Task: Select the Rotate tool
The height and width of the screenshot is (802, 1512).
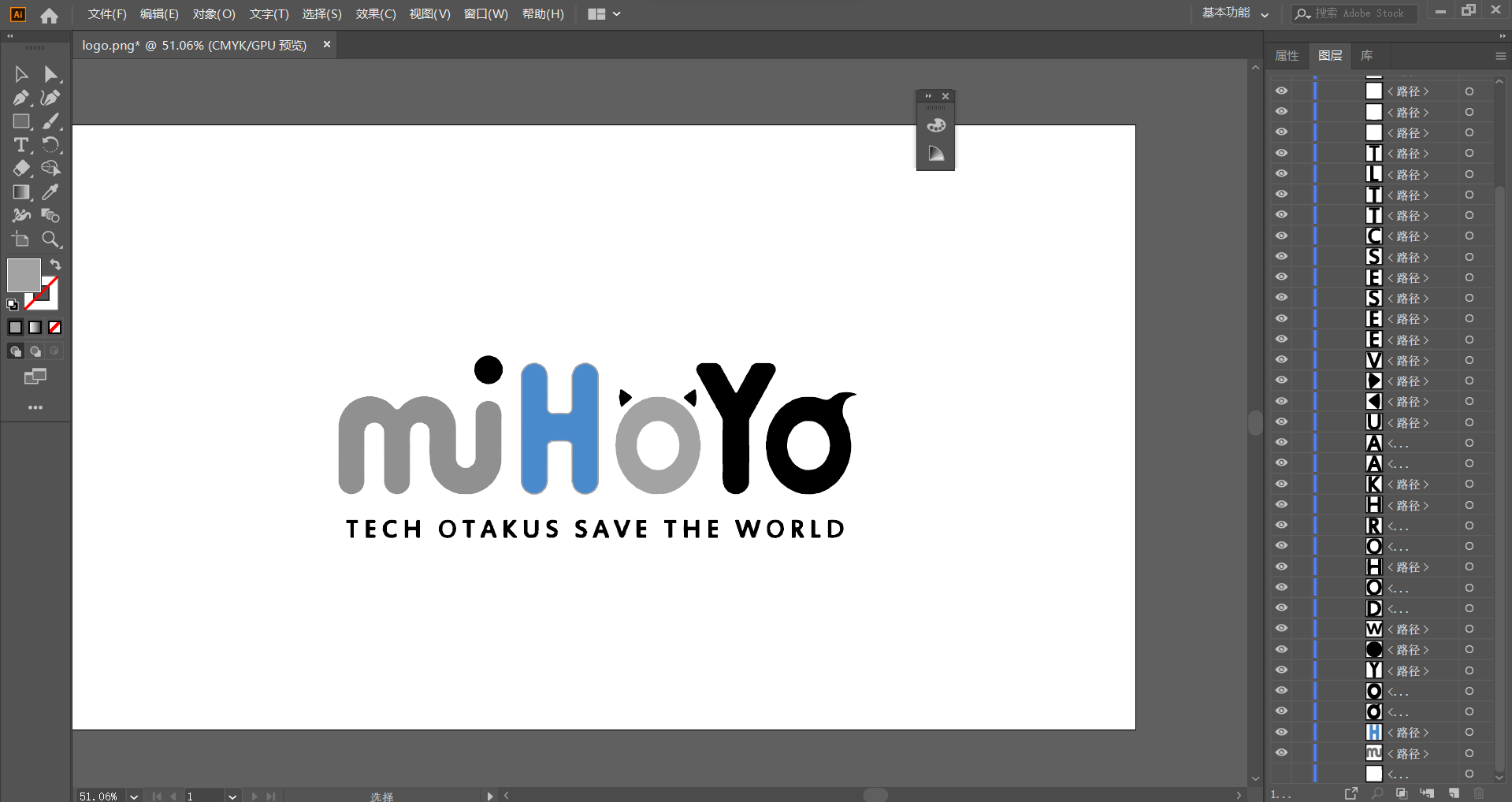Action: click(50, 145)
